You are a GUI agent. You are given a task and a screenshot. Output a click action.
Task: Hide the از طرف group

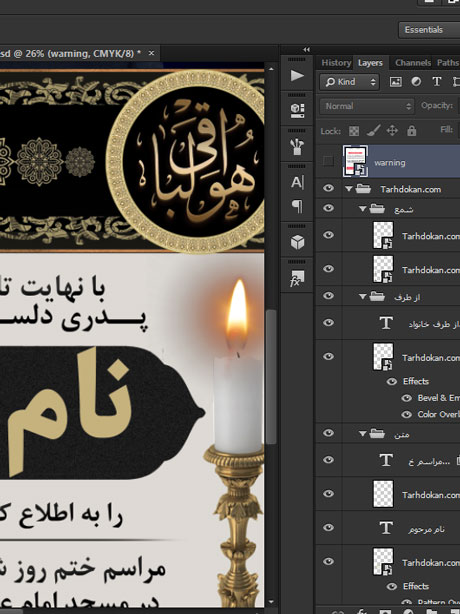[328, 296]
